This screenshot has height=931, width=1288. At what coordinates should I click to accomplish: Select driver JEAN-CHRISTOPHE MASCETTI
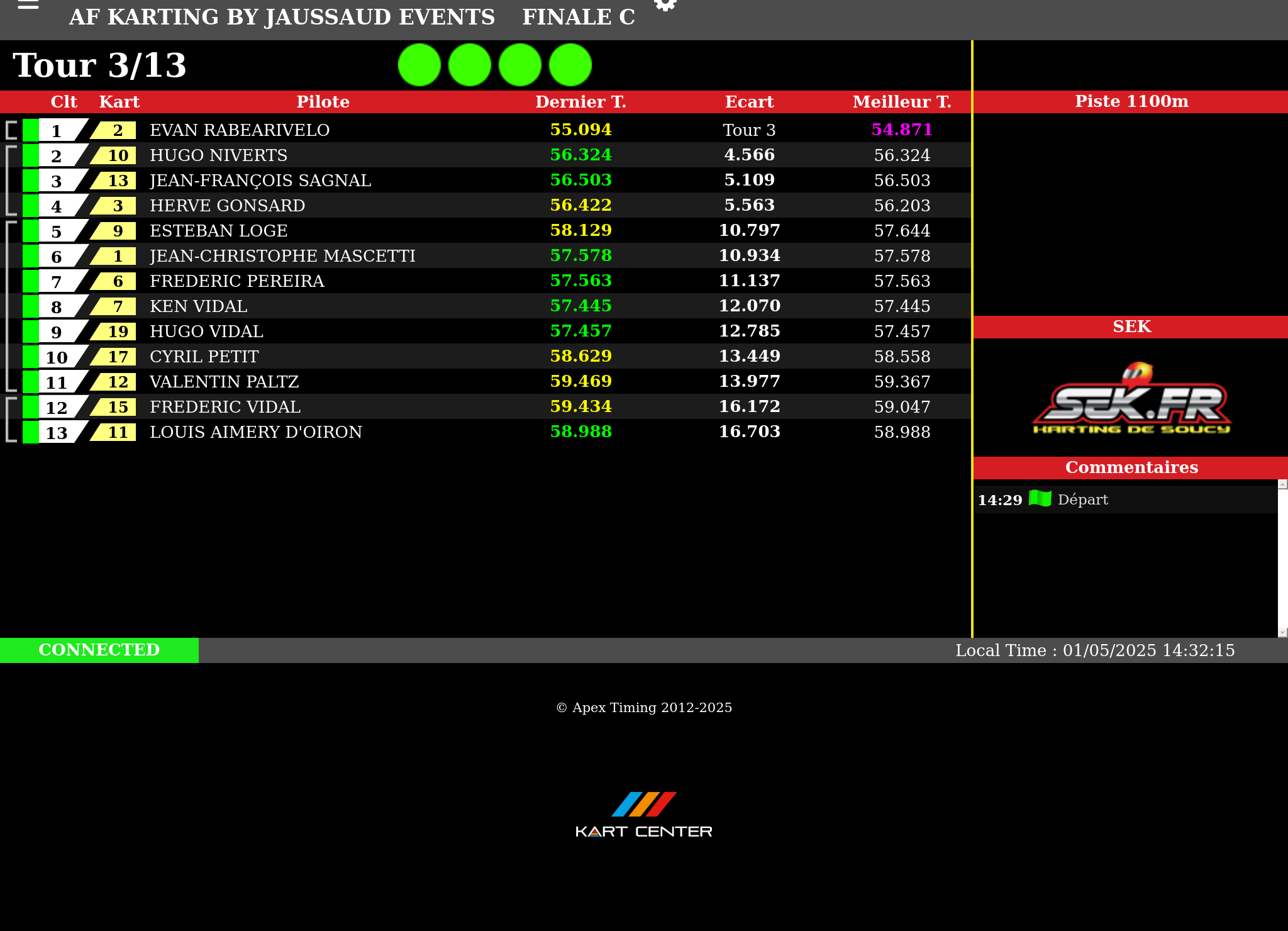[282, 256]
